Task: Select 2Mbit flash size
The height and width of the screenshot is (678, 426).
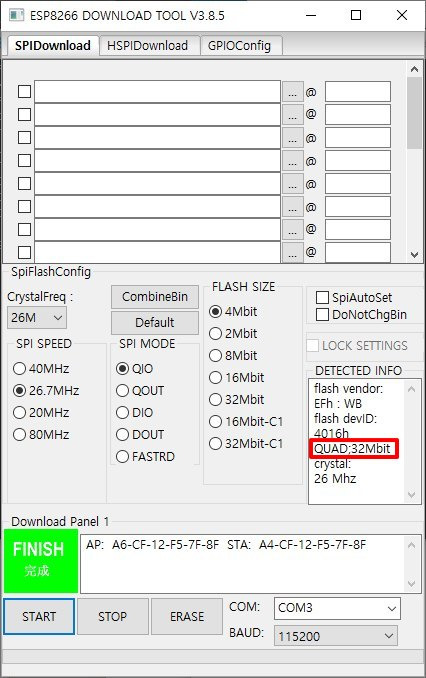Action: coord(233,333)
